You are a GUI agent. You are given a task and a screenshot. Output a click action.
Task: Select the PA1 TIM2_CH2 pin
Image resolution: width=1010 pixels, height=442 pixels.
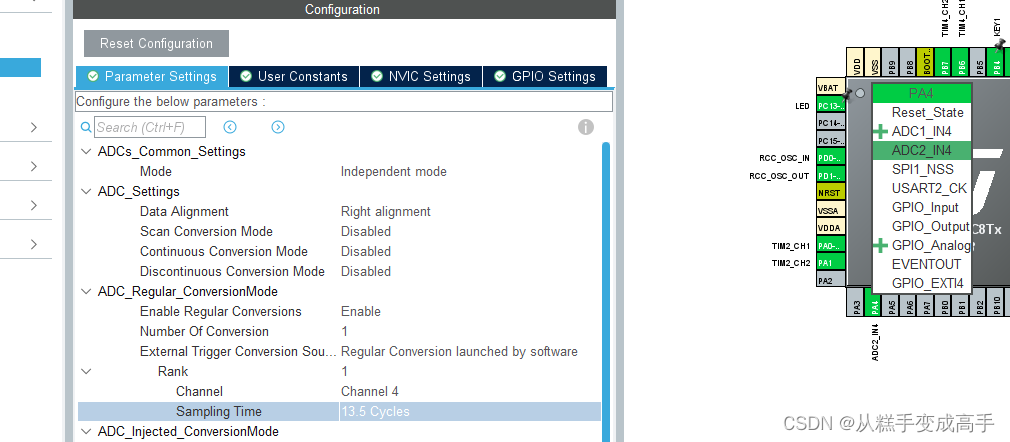click(x=830, y=263)
